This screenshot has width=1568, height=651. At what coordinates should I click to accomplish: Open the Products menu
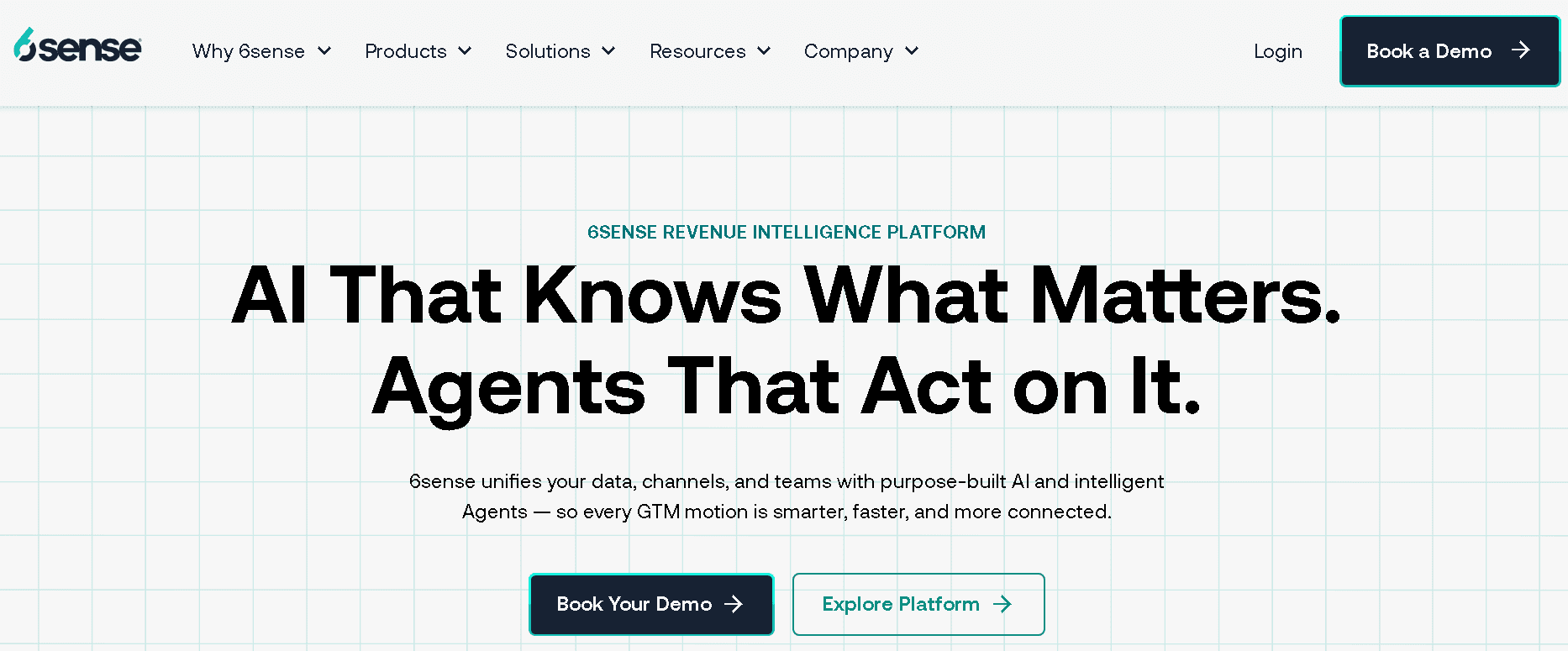tap(406, 51)
